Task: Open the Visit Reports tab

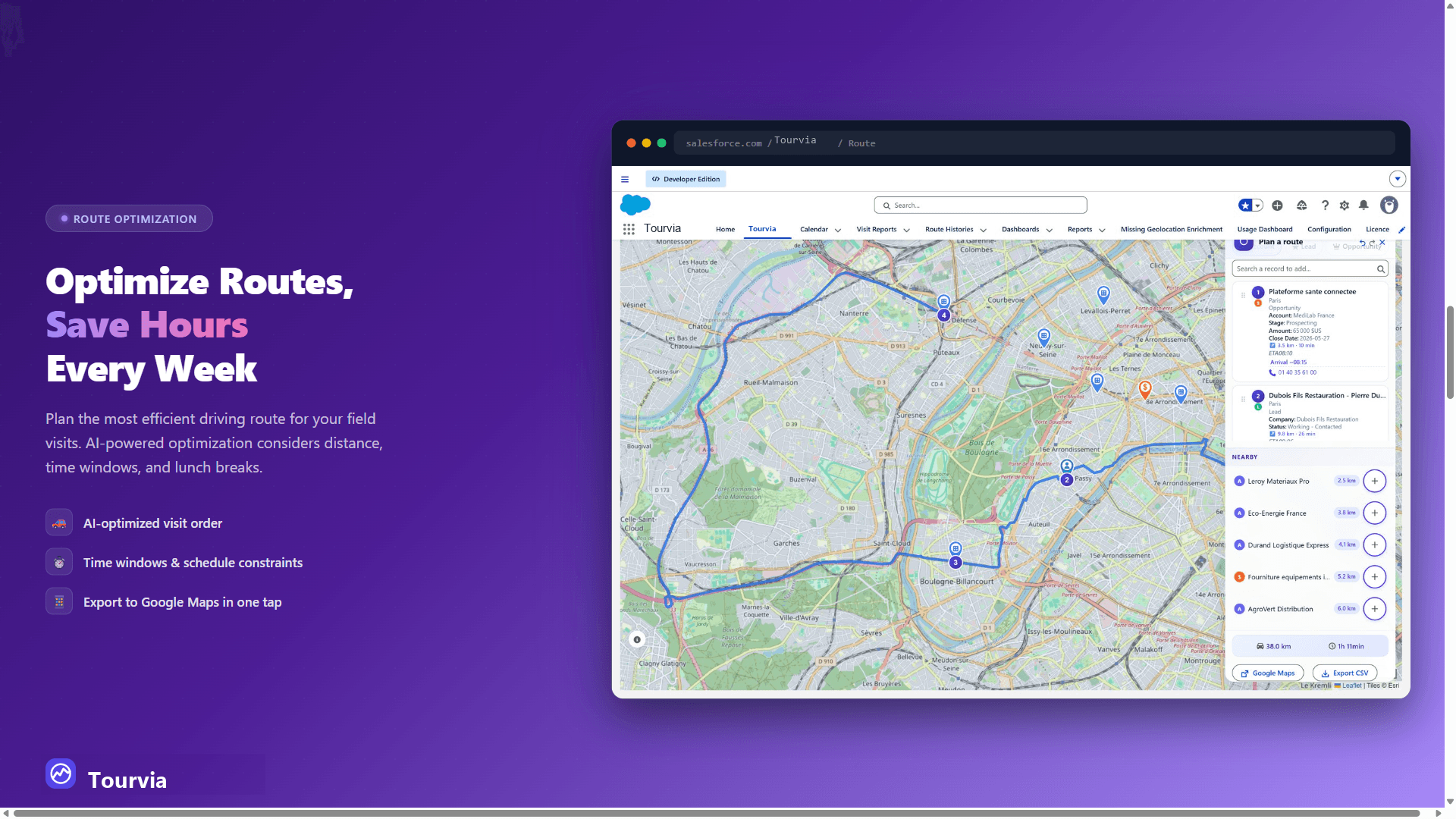Action: coord(876,230)
